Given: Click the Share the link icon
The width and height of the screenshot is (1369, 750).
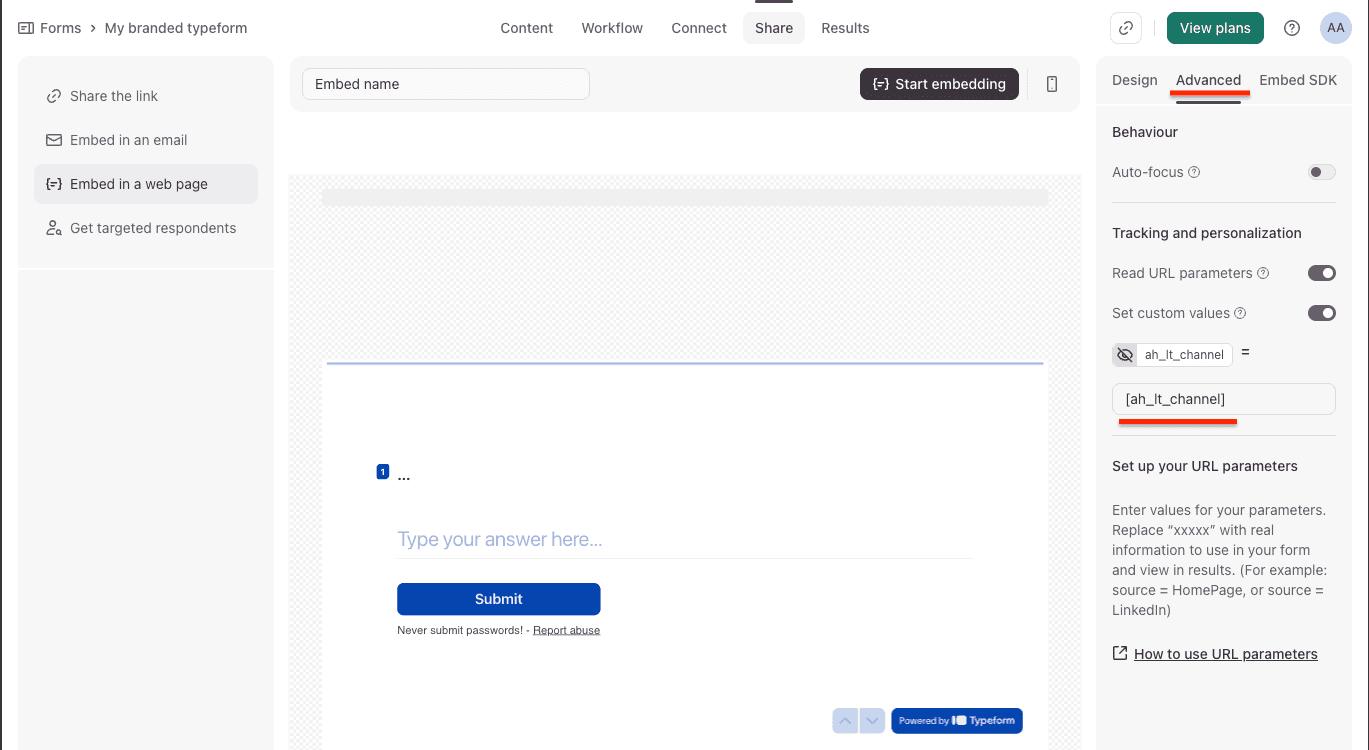Looking at the screenshot, I should (x=52, y=95).
